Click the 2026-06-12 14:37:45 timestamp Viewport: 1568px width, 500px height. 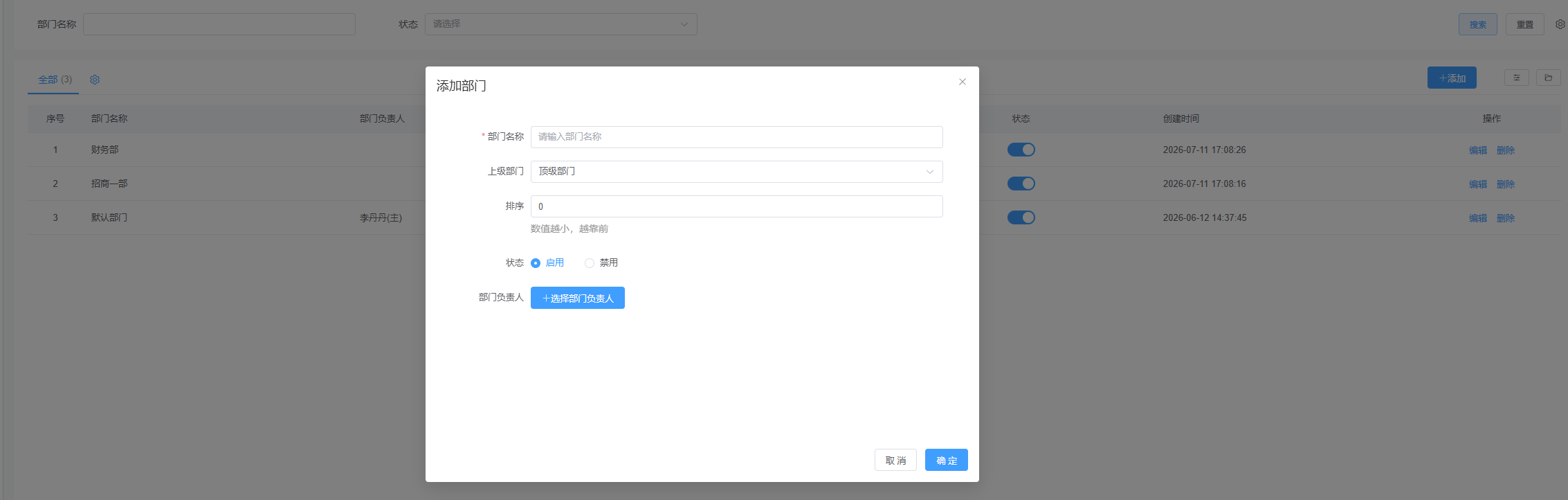click(x=1205, y=217)
